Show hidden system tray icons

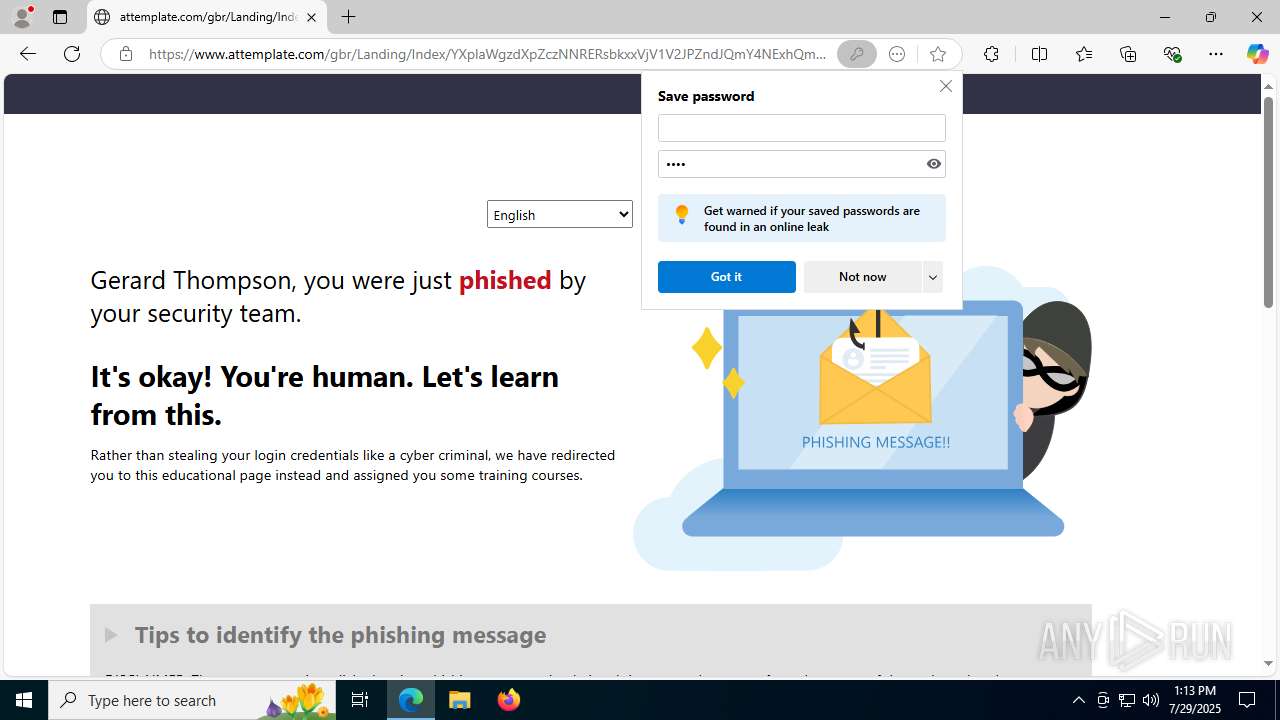click(x=1078, y=700)
